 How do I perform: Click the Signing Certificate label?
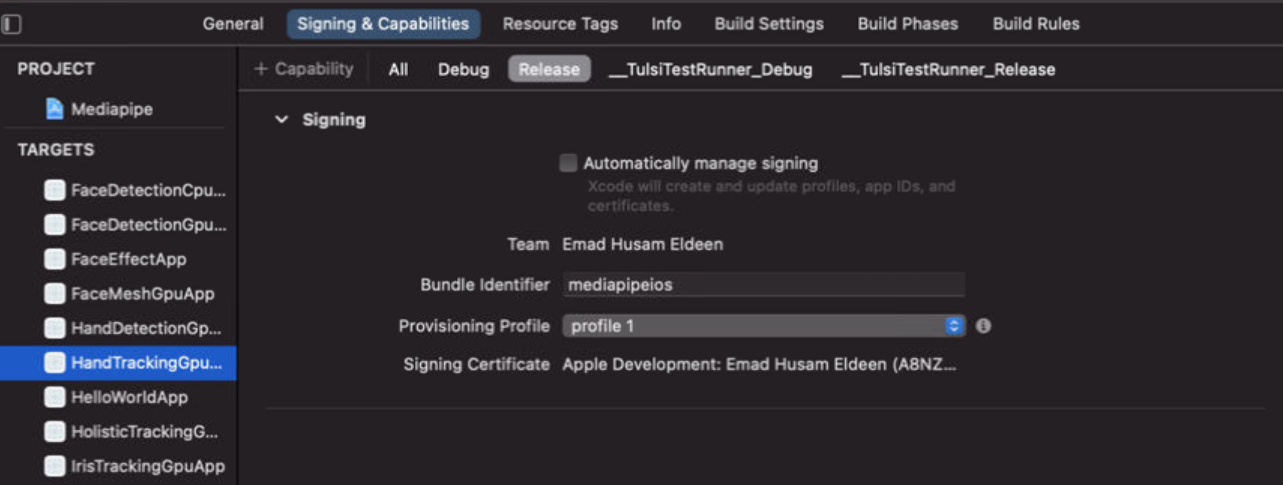(x=476, y=364)
